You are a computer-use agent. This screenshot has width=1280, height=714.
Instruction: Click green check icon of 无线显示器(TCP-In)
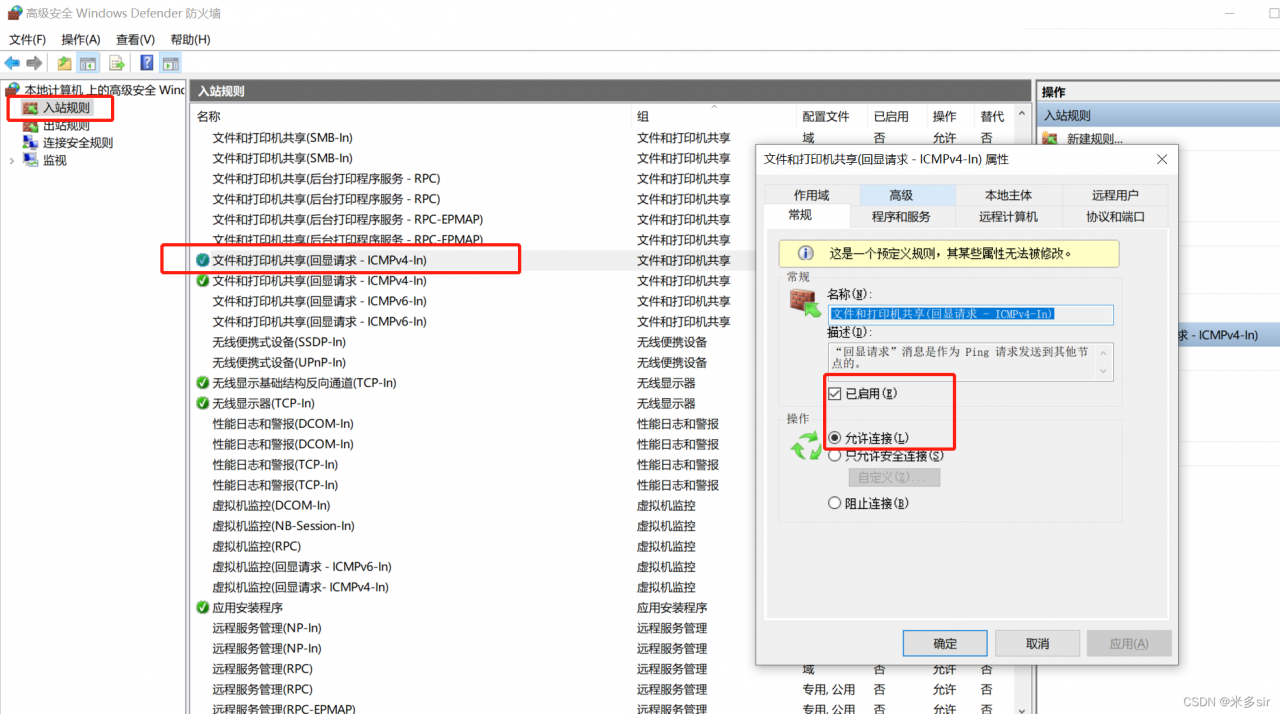coord(203,403)
